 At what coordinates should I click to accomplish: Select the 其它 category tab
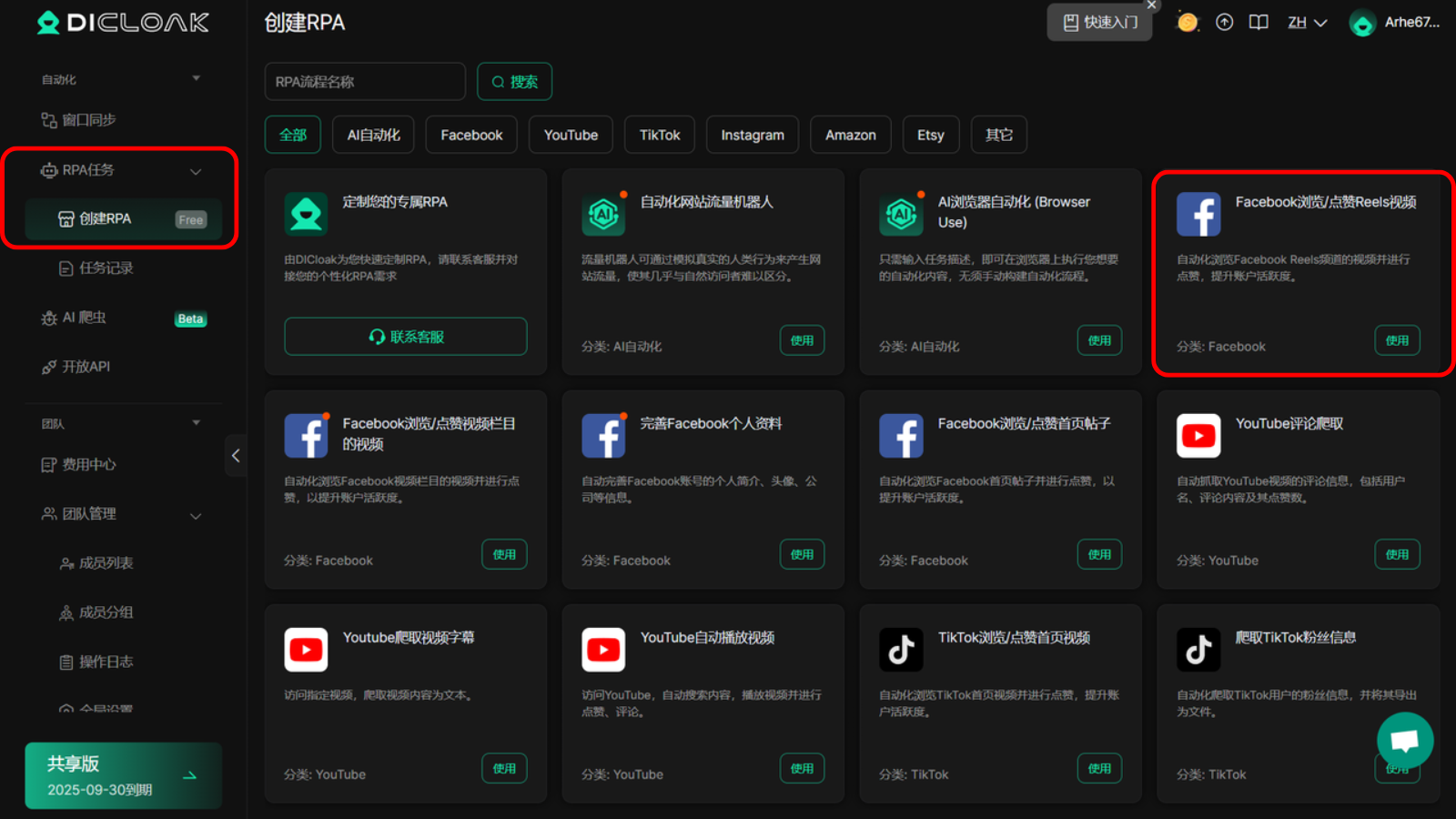tap(999, 135)
